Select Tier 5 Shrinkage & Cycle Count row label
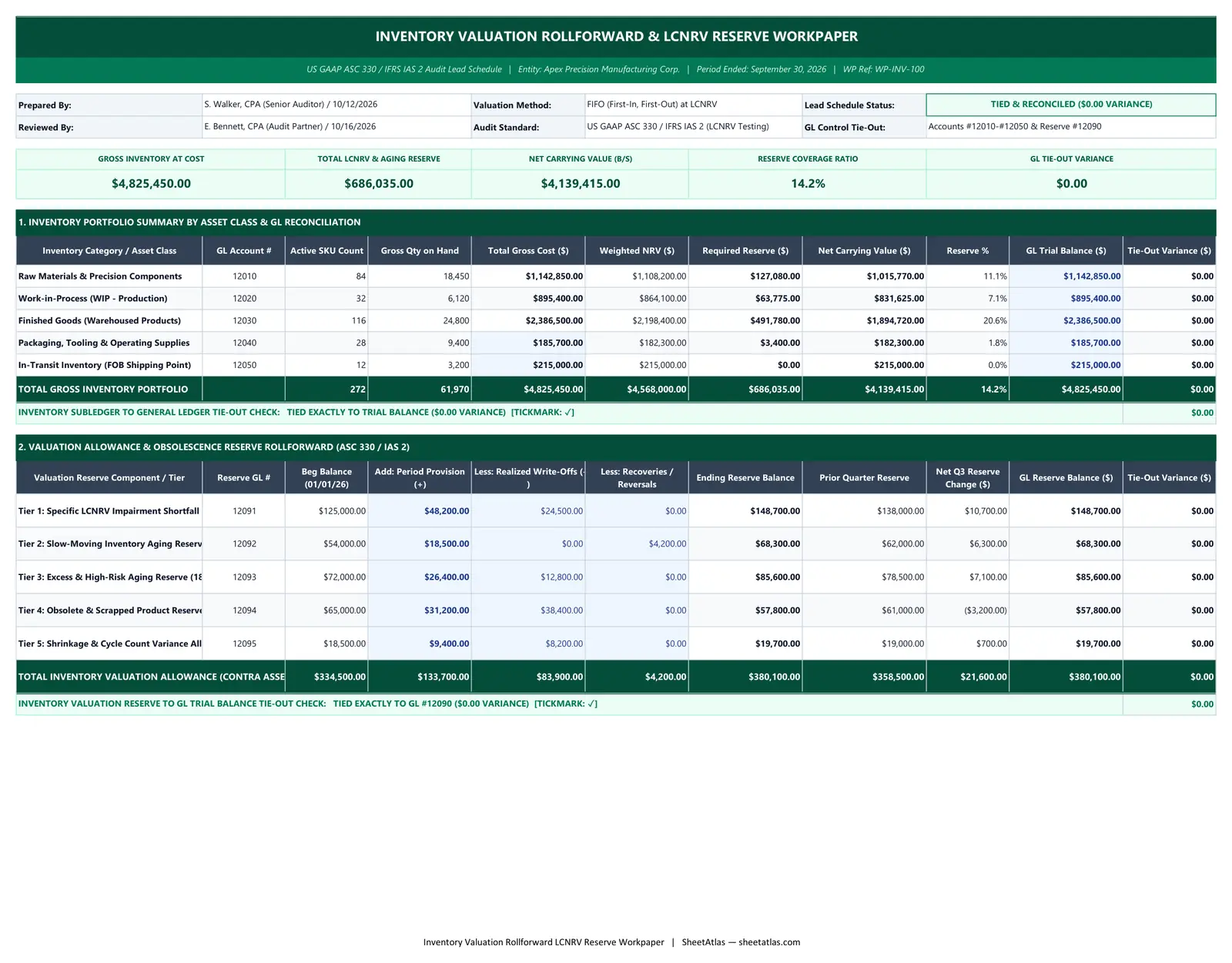The image size is (1232, 963). click(x=109, y=644)
